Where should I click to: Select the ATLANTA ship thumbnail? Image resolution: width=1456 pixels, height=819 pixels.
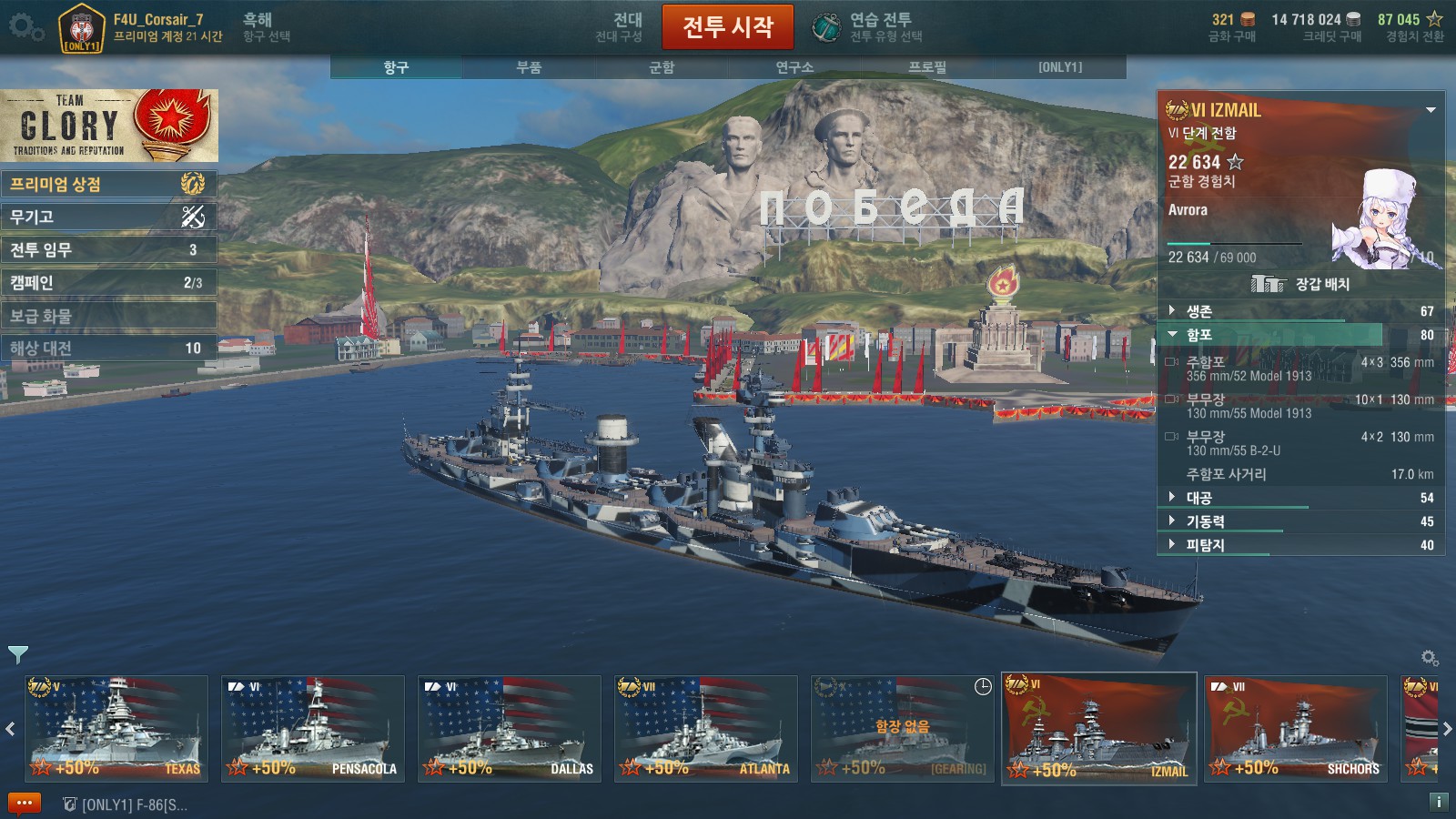tap(705, 728)
